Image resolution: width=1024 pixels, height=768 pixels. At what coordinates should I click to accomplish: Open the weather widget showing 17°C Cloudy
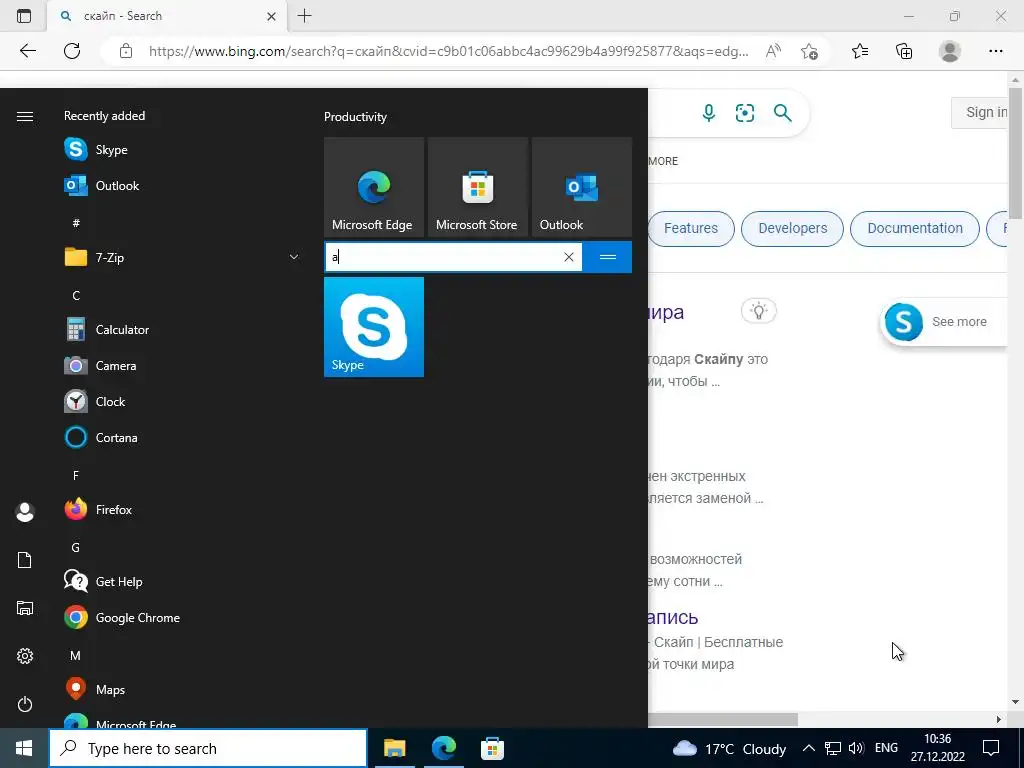tap(729, 748)
